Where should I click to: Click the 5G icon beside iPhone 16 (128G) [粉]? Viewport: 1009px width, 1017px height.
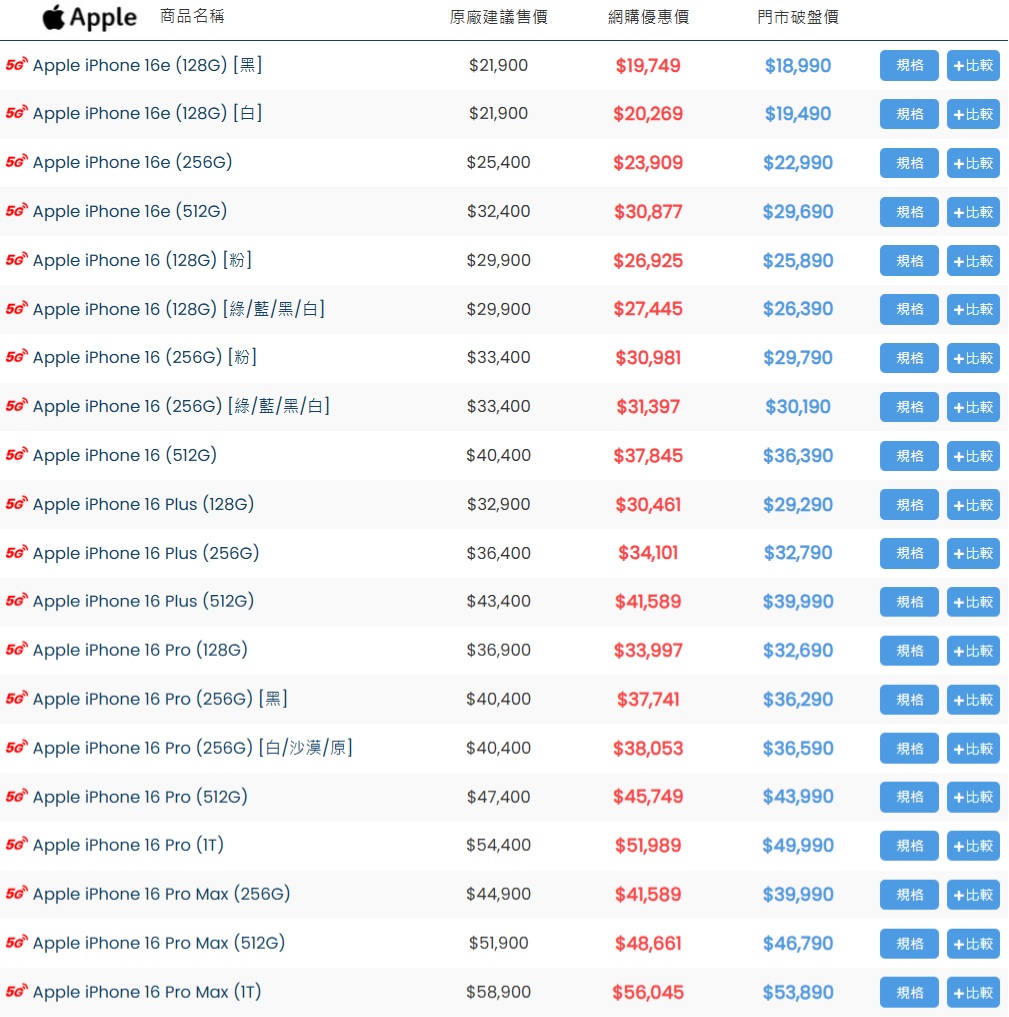pyautogui.click(x=16, y=259)
